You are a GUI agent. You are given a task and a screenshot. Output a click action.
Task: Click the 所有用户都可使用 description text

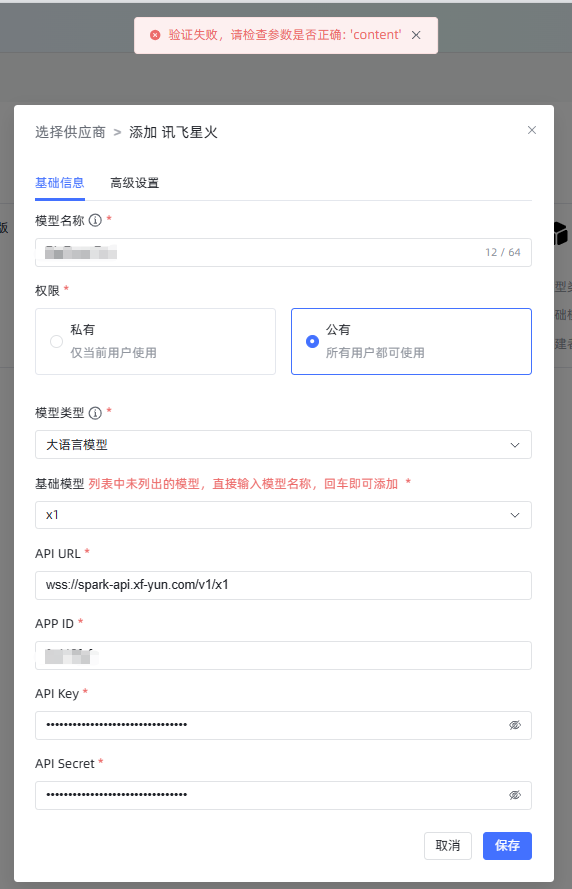375,353
